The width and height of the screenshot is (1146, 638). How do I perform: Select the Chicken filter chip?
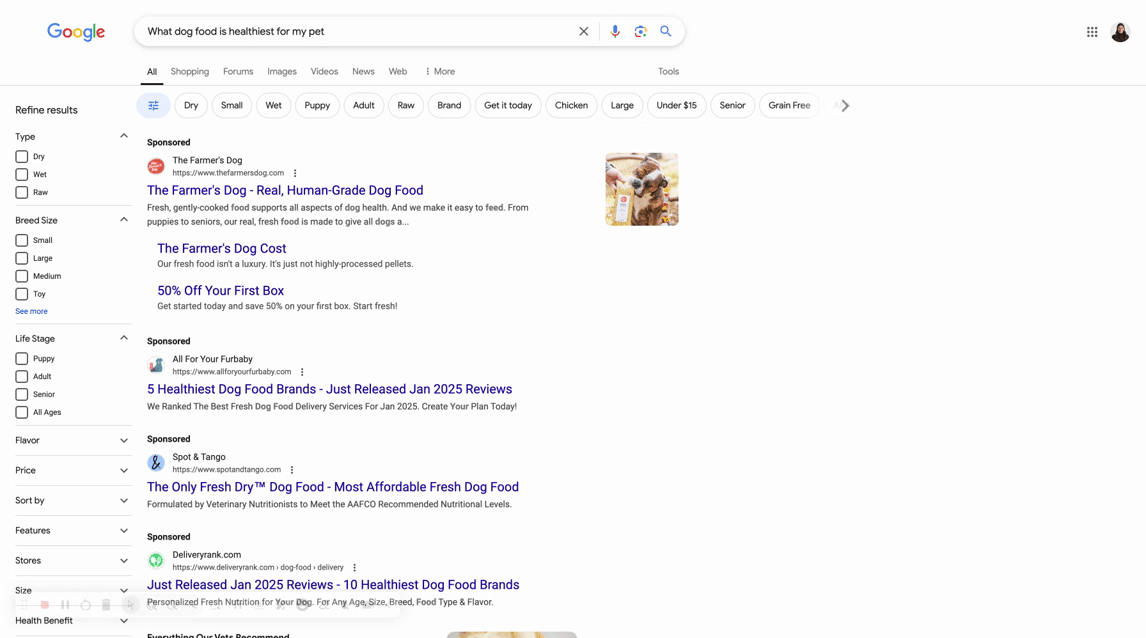(571, 105)
